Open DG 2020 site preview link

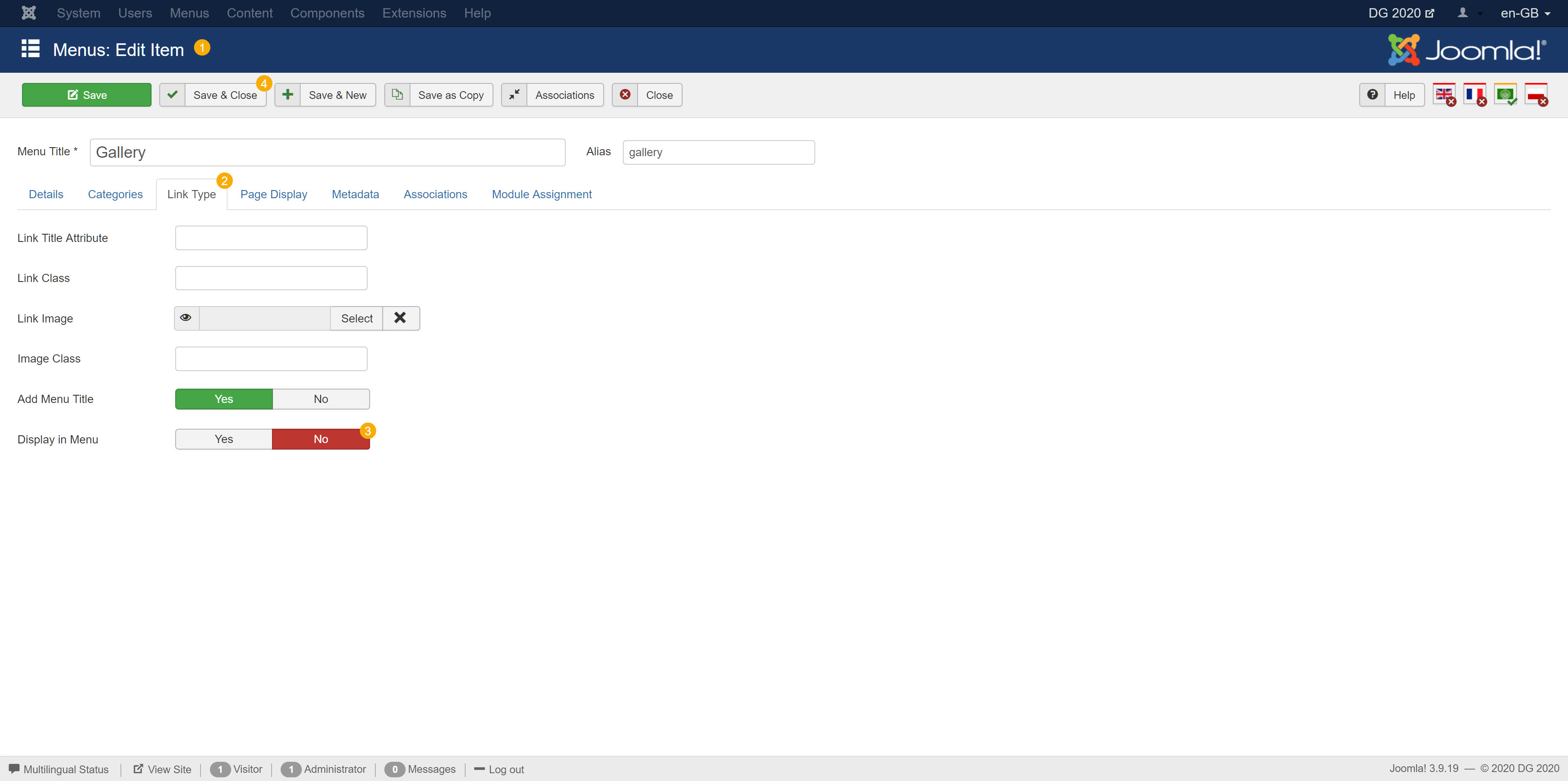[1401, 13]
